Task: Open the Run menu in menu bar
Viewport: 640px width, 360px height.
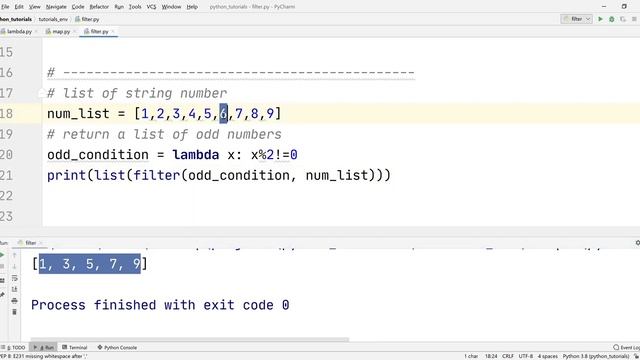Action: [119, 7]
